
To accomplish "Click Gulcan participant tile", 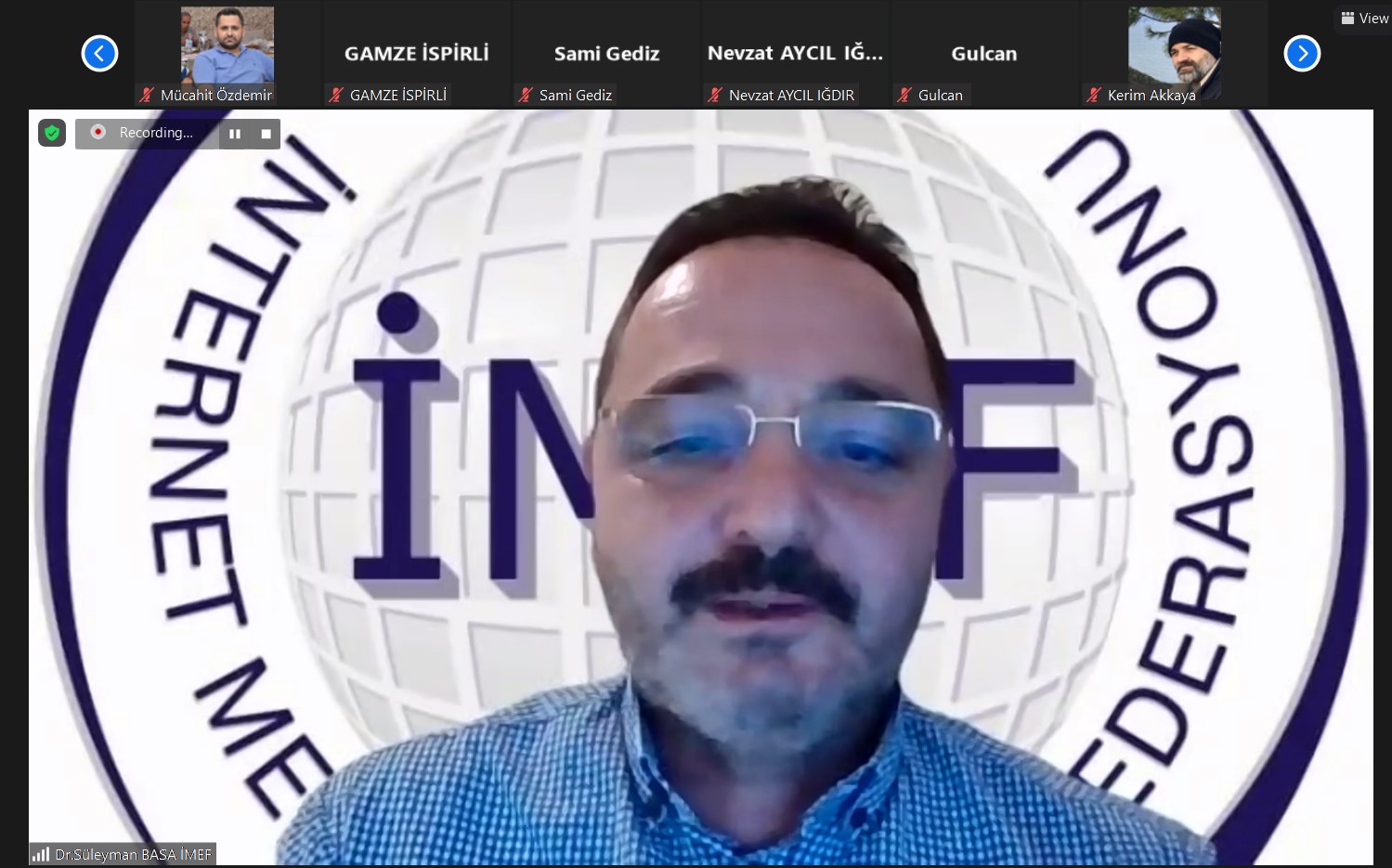I will coord(983,54).
